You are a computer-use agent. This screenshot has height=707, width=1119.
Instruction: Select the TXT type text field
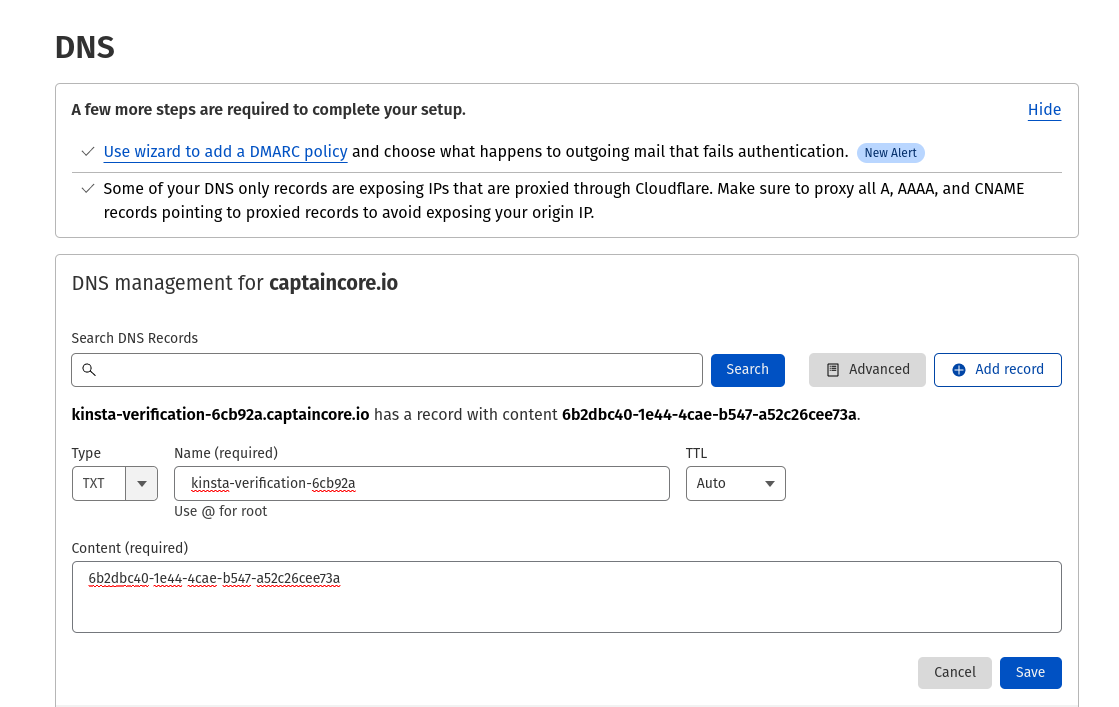coord(99,484)
